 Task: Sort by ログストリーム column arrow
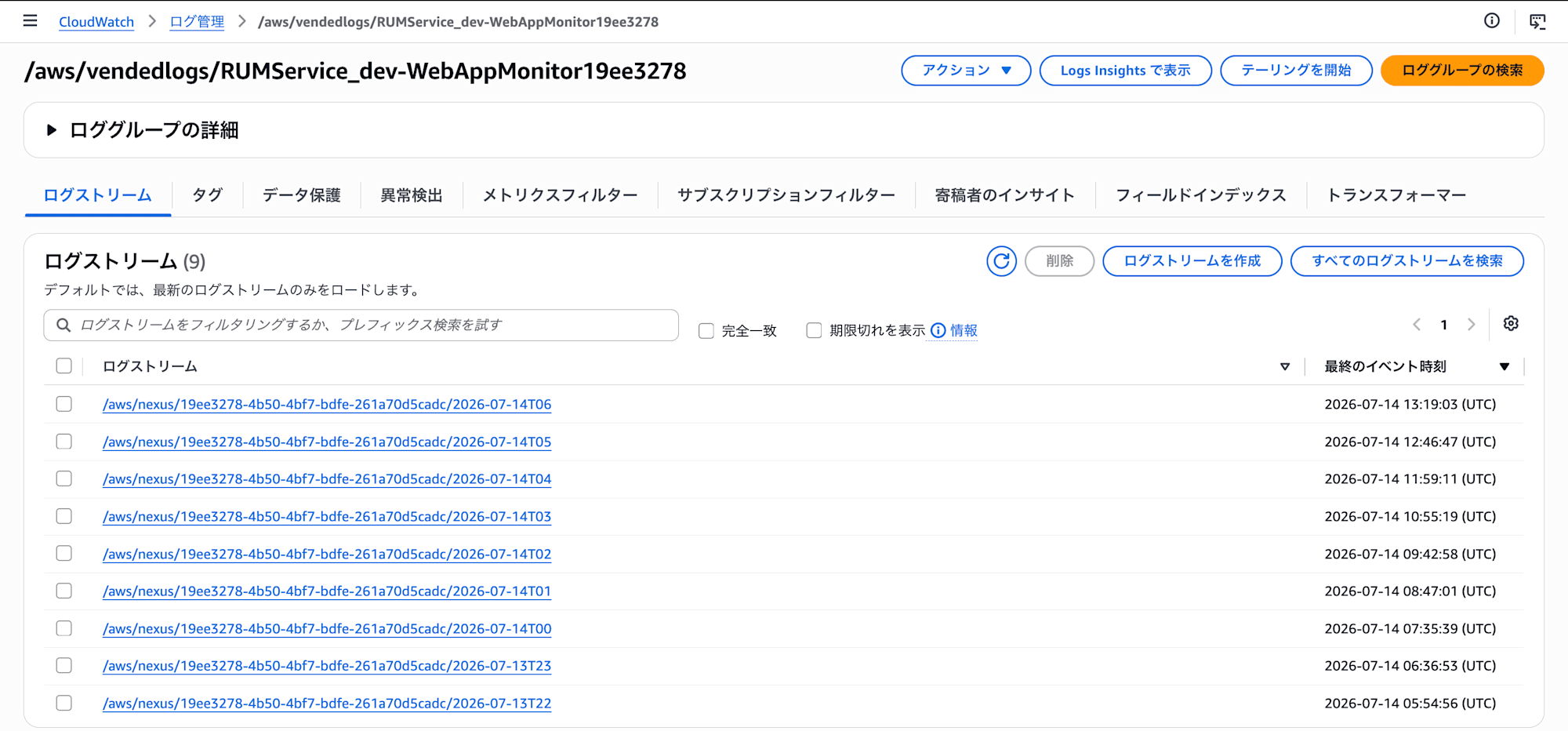[1285, 366]
